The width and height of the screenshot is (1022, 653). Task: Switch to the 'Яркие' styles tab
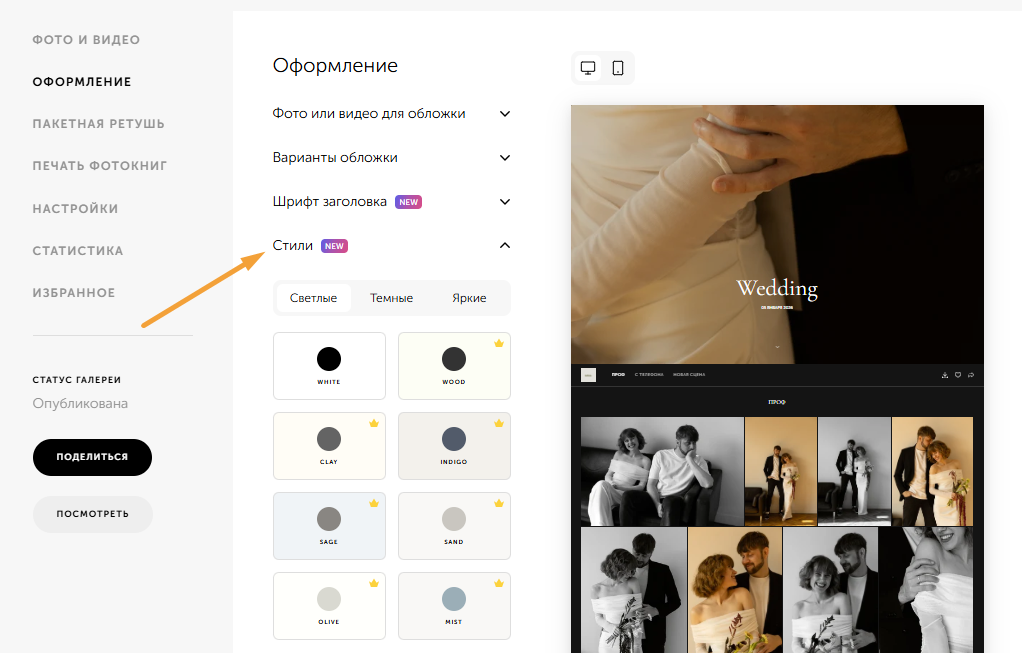tap(469, 298)
